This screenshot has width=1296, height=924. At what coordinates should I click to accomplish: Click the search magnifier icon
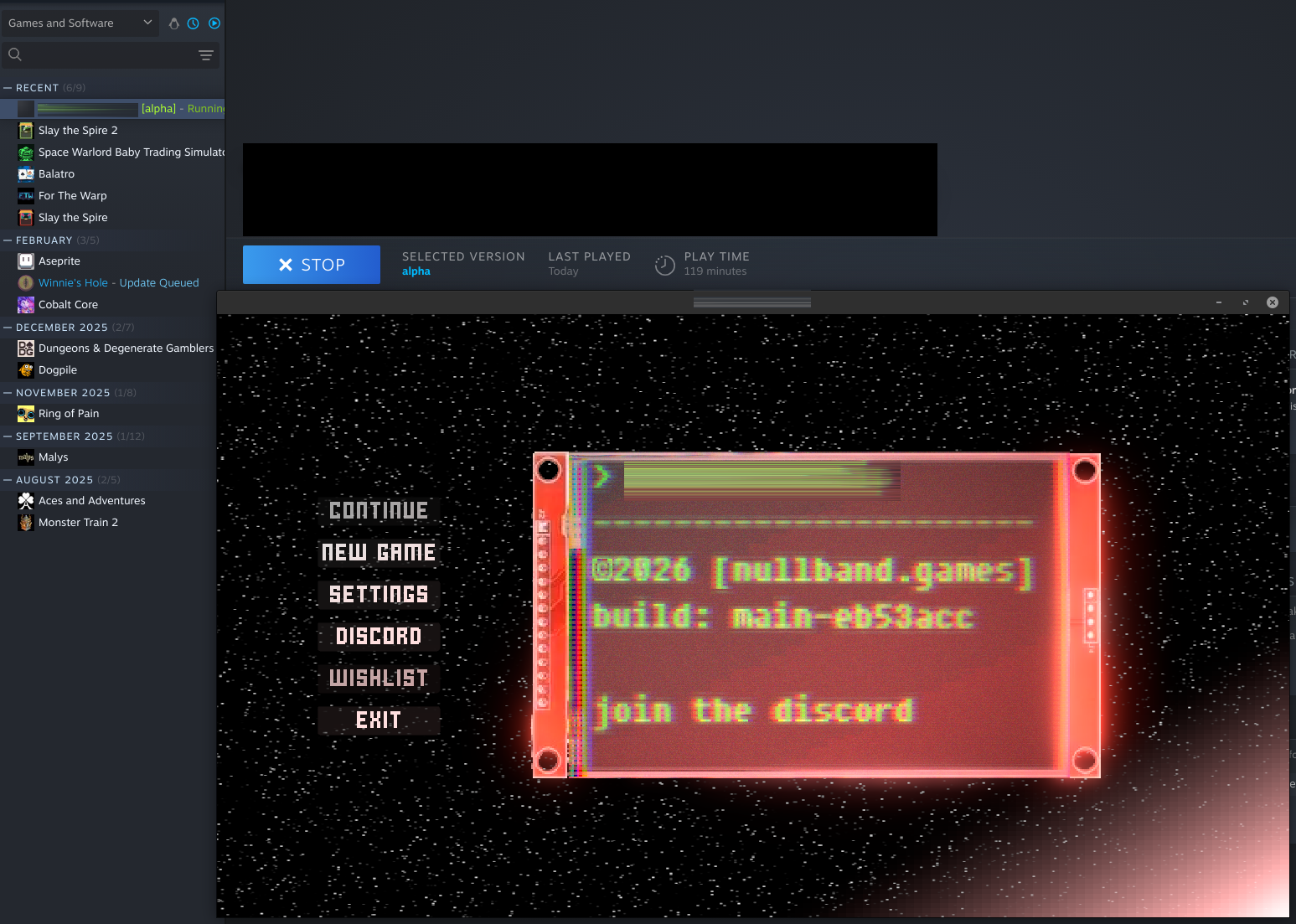point(14,54)
